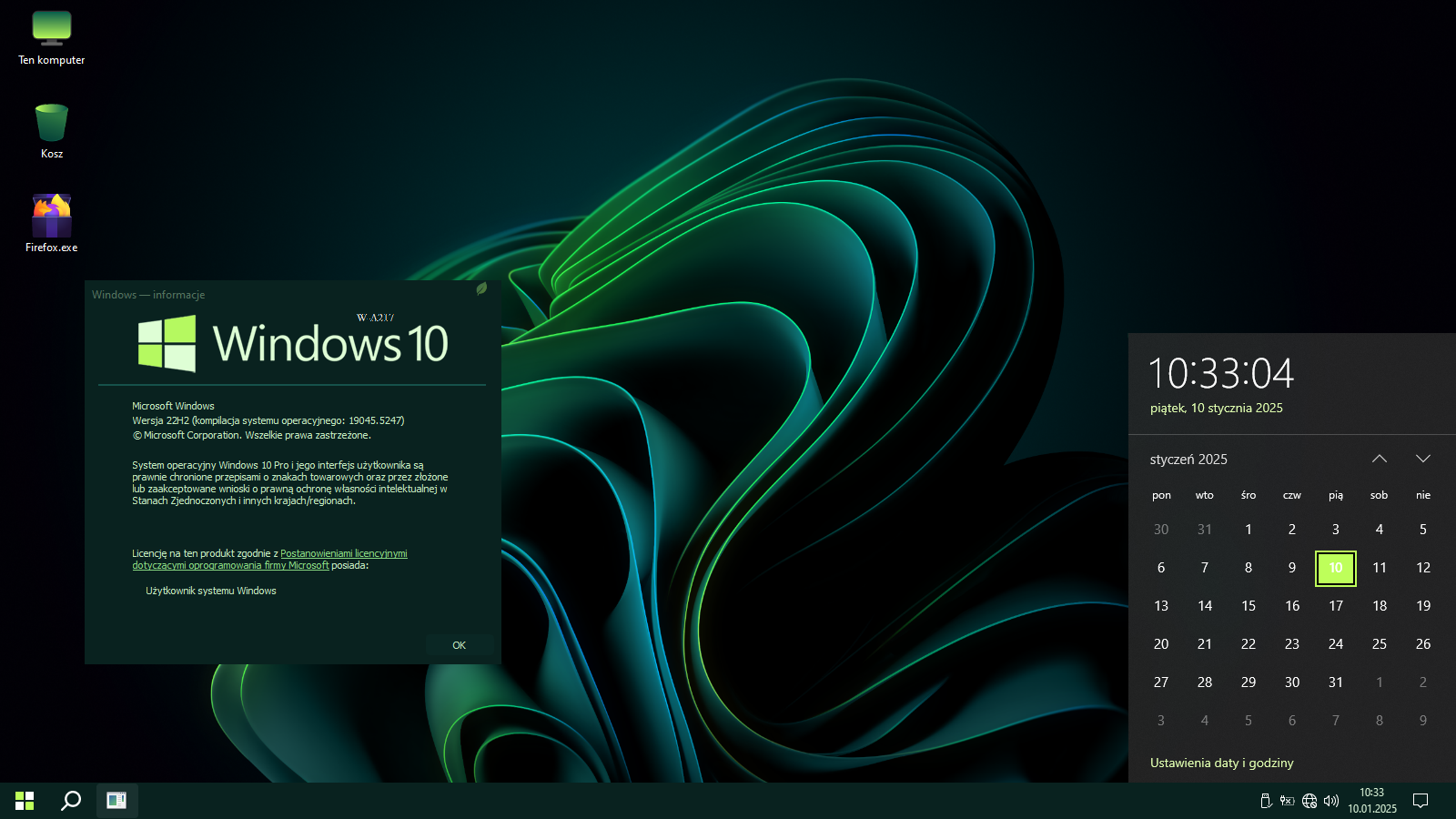Click the styczeń 2025 month header
The image size is (1456, 819).
(1188, 460)
